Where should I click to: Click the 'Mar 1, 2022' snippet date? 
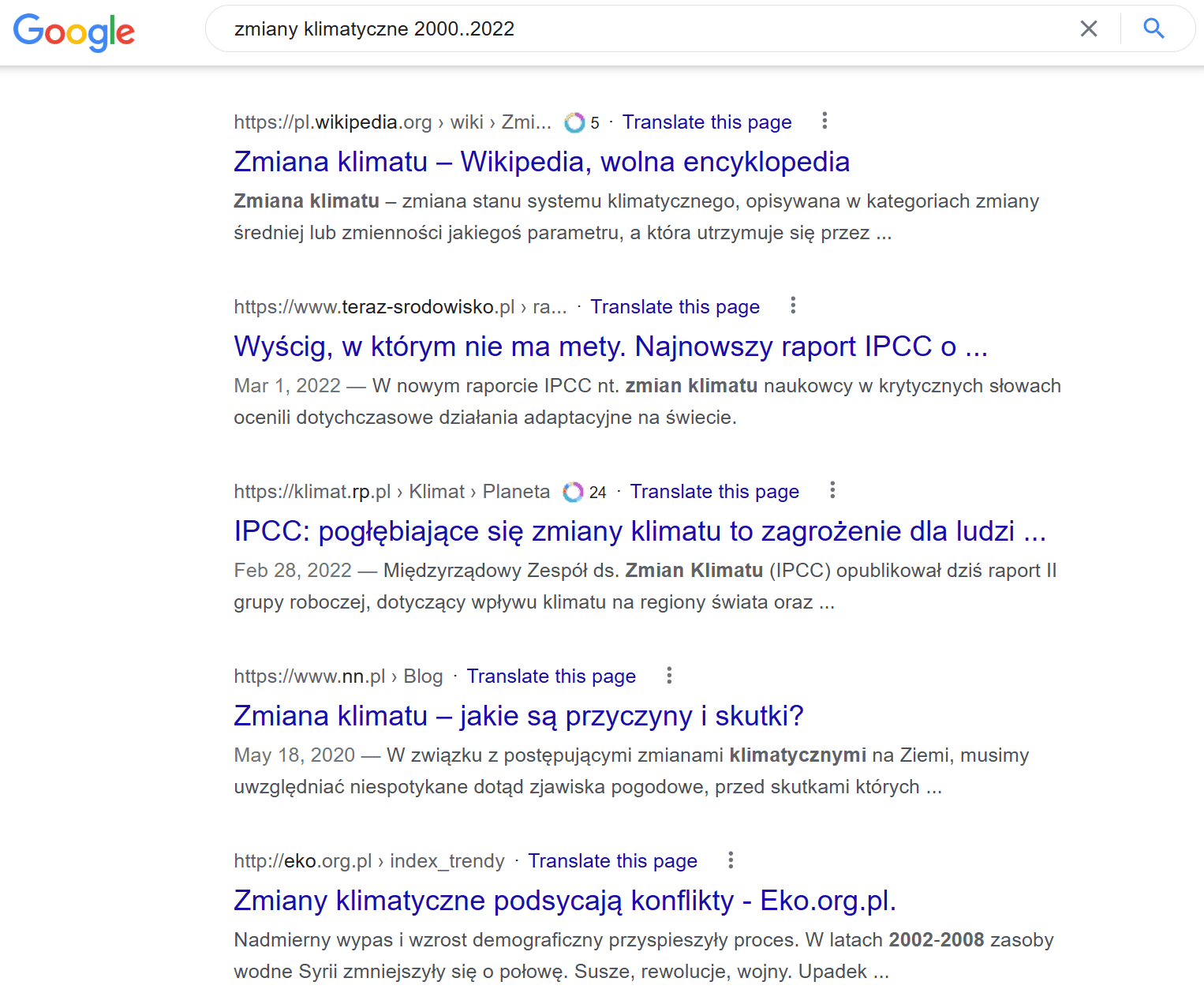tap(287, 386)
